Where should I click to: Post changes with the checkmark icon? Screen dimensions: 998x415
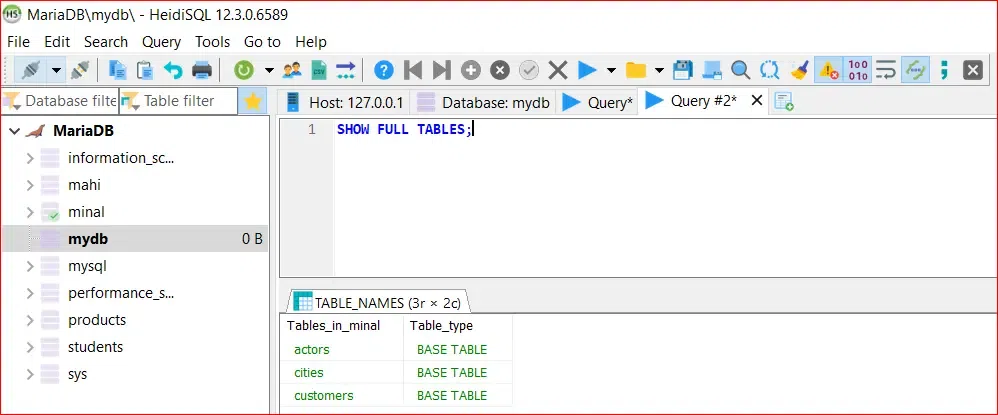pos(529,69)
